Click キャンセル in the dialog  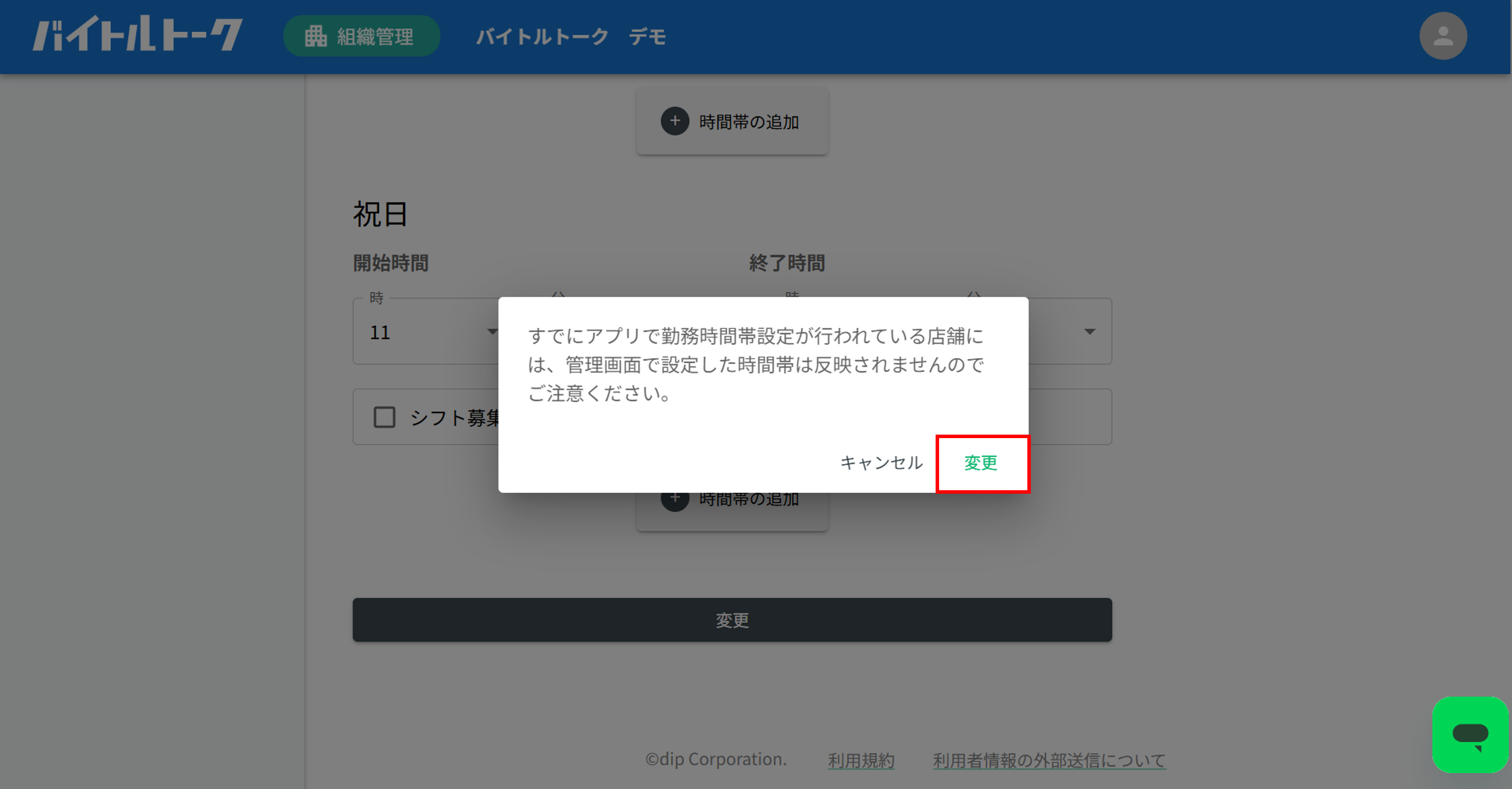[x=881, y=463]
